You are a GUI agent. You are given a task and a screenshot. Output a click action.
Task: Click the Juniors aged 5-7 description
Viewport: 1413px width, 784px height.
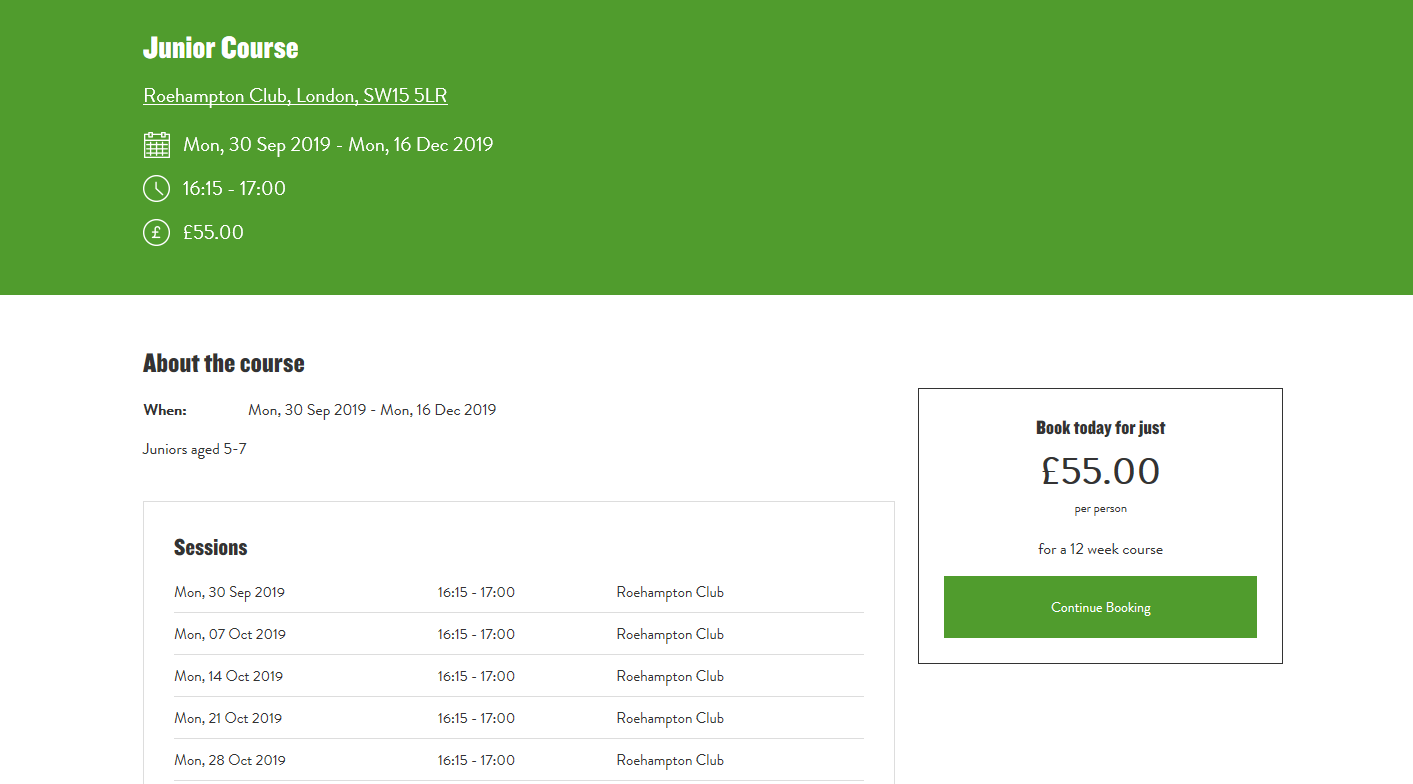point(195,449)
